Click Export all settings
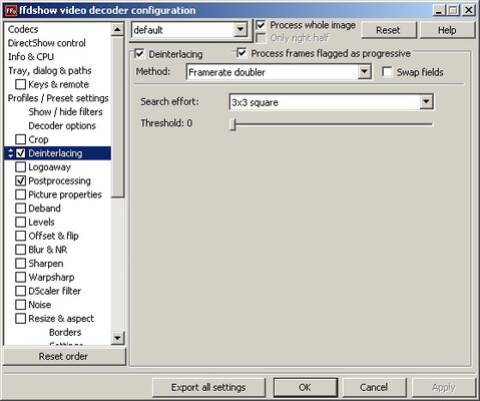Viewport: 480px width, 401px height. click(208, 387)
